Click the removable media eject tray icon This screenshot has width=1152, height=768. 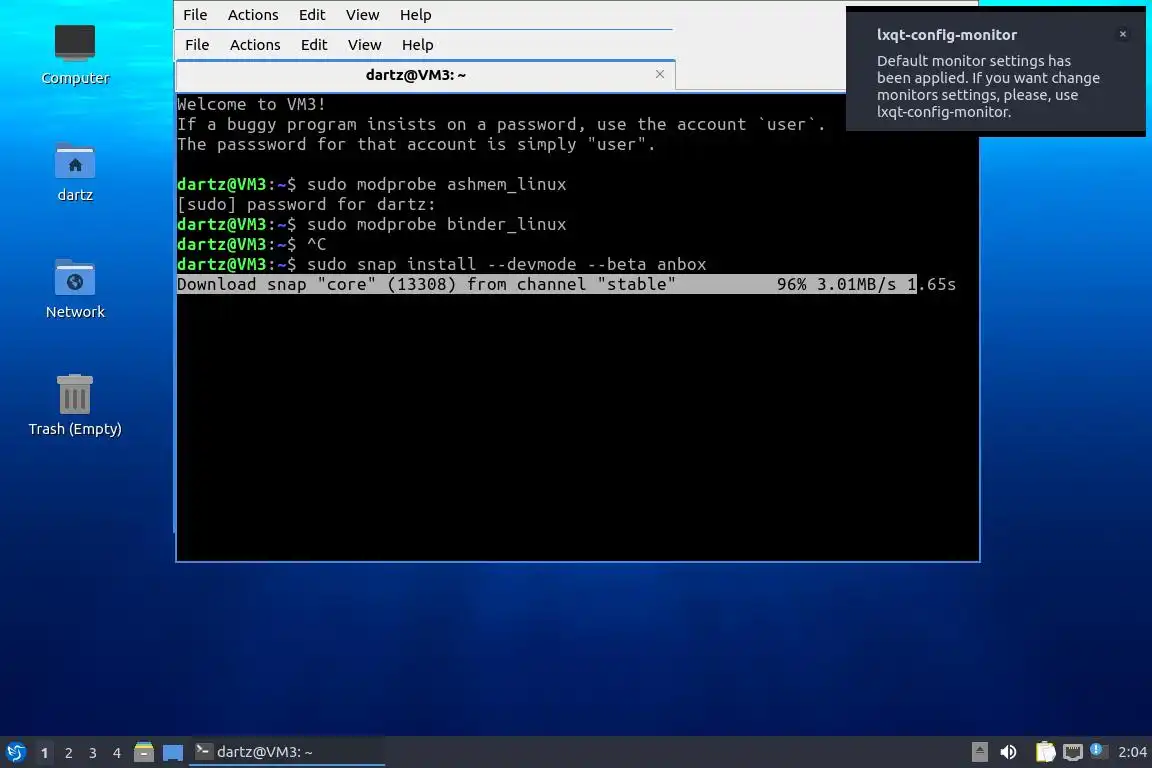(x=979, y=752)
